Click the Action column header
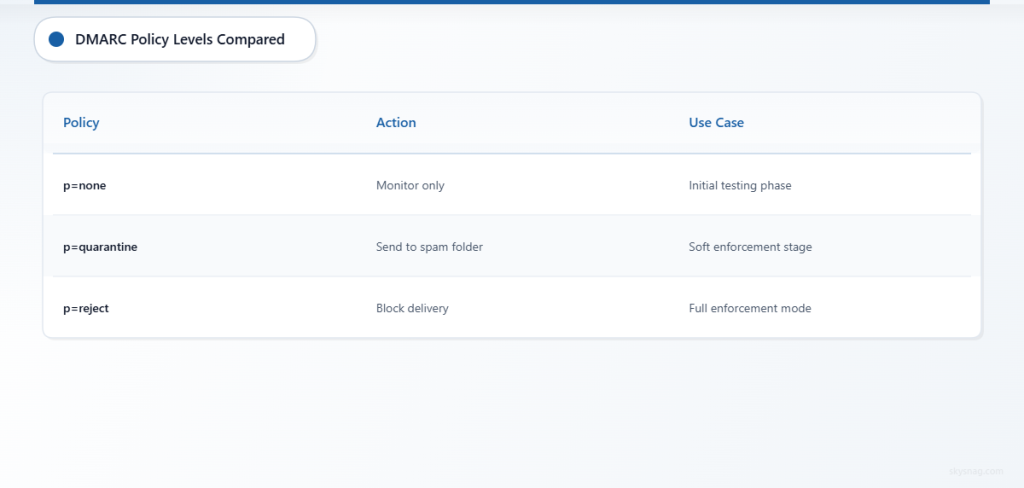This screenshot has height=488, width=1024. [396, 122]
